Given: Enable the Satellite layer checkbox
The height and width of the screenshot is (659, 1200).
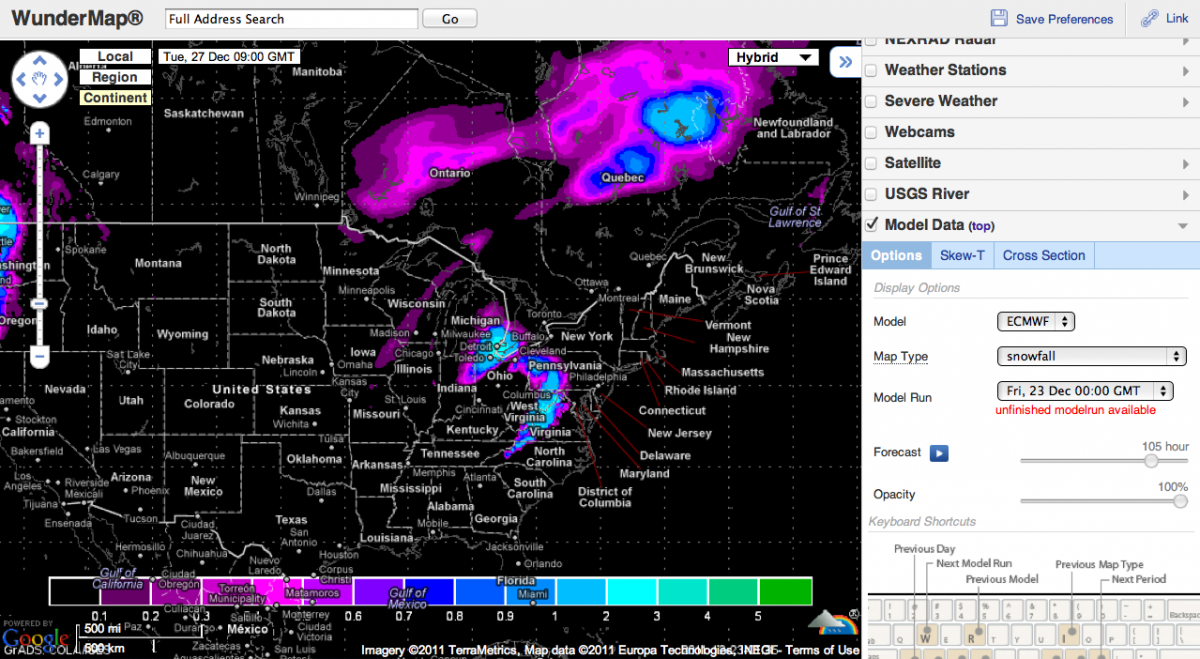Looking at the screenshot, I should 871,163.
